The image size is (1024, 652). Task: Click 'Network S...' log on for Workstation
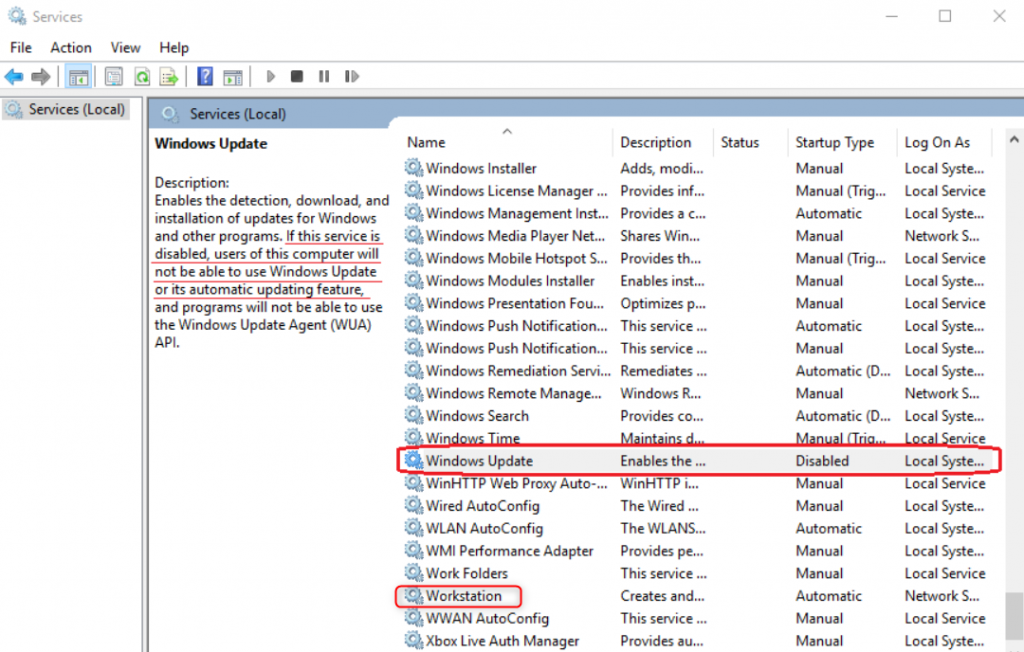pyautogui.click(x=942, y=596)
